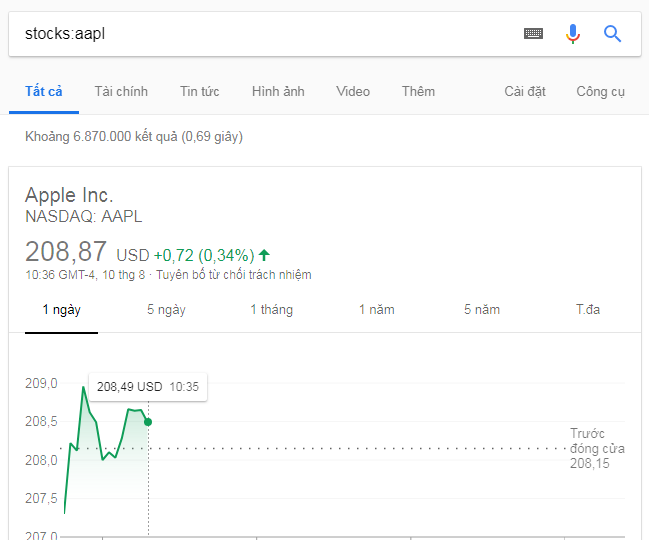
Task: Click the Apple Inc. company title
Action: 69,195
